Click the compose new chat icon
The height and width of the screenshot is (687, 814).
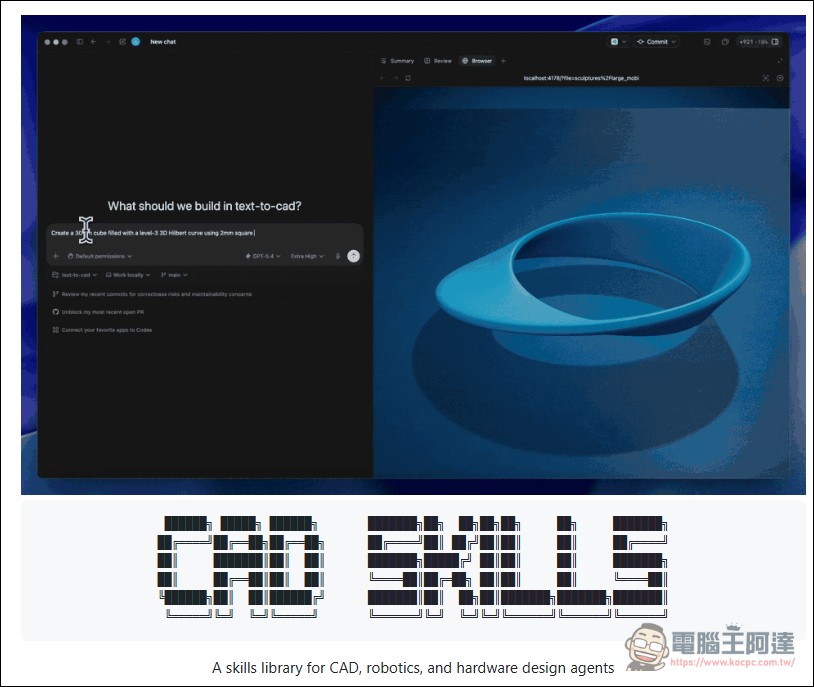point(123,42)
